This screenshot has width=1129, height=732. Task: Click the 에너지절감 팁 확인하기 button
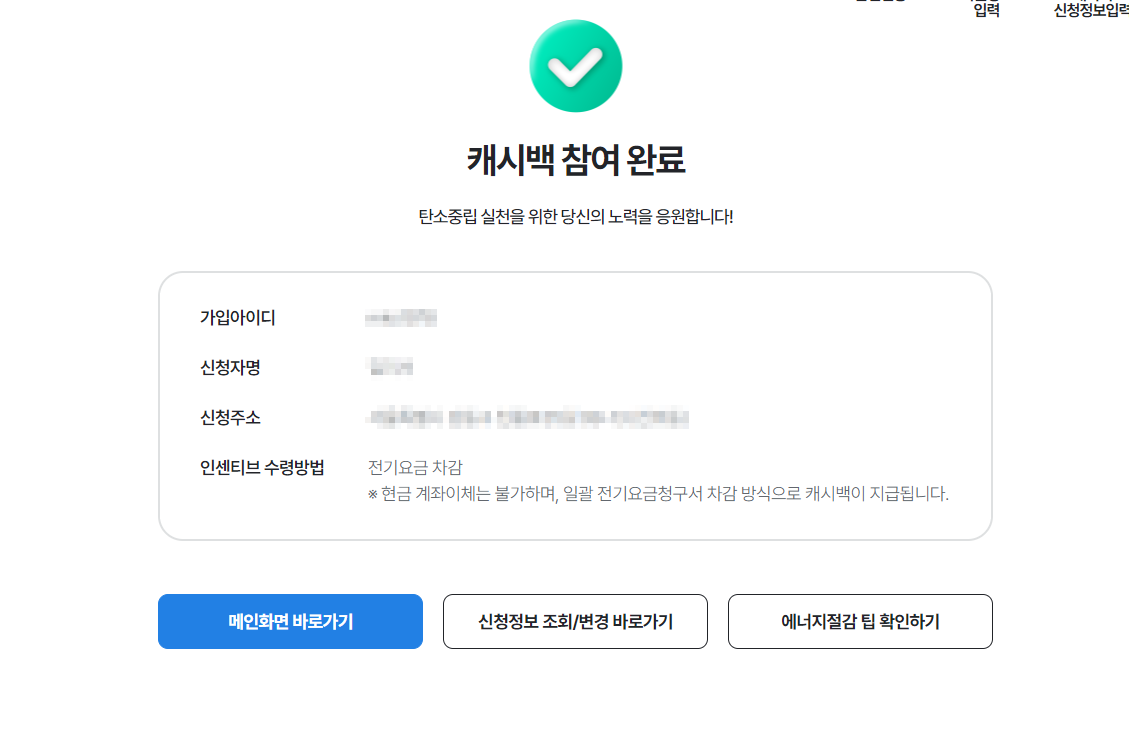(x=860, y=621)
